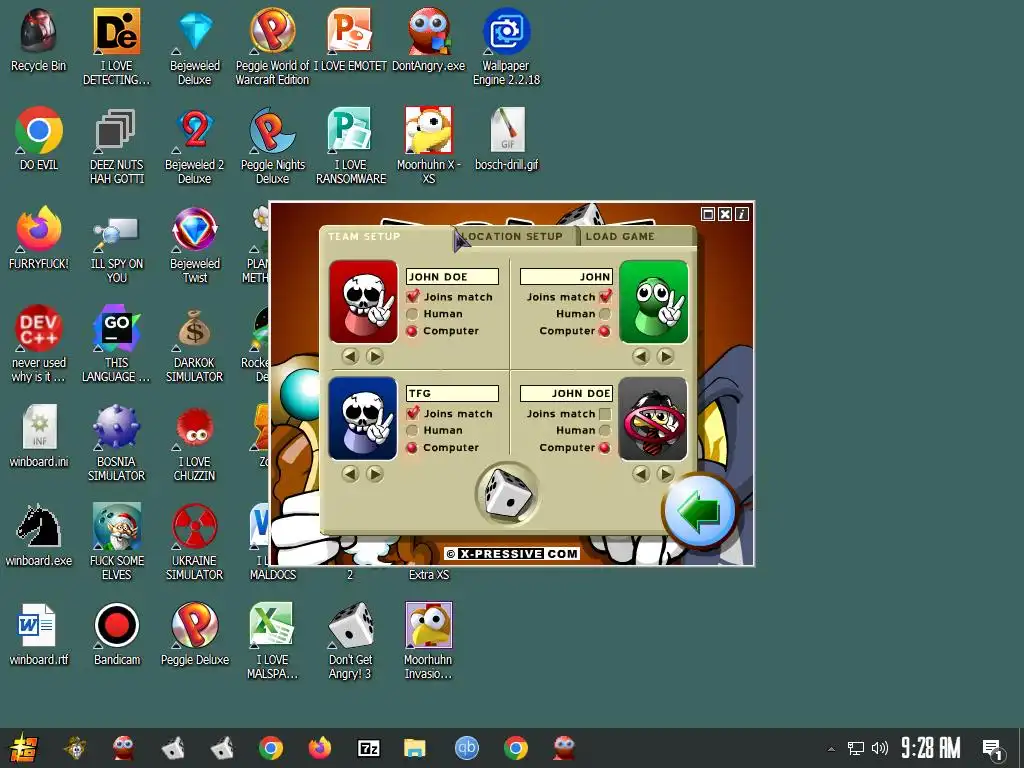
Task: Previous avatar arrow under red skull player
Action: [x=351, y=356]
